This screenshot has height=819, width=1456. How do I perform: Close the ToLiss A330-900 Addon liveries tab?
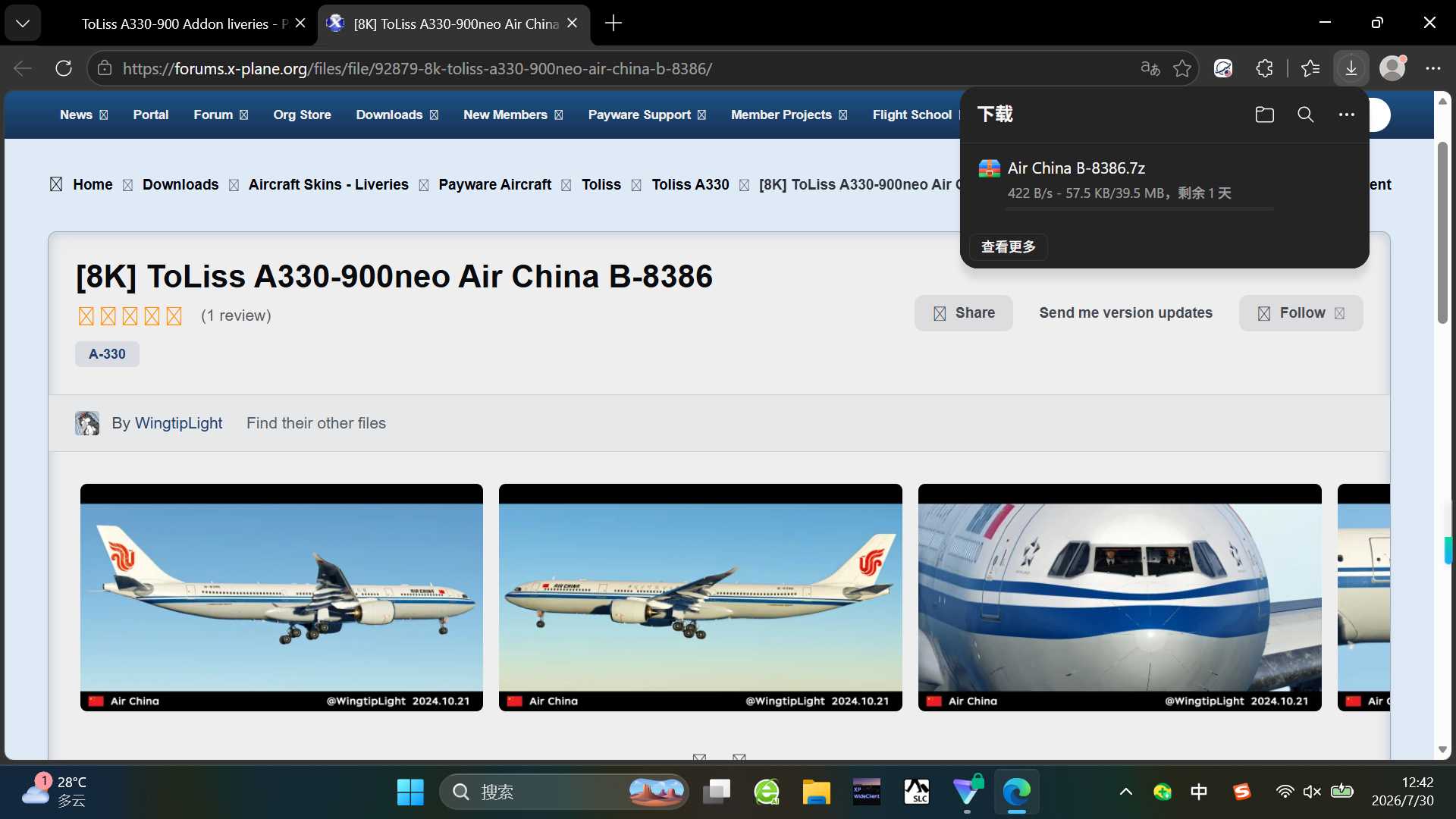[300, 24]
